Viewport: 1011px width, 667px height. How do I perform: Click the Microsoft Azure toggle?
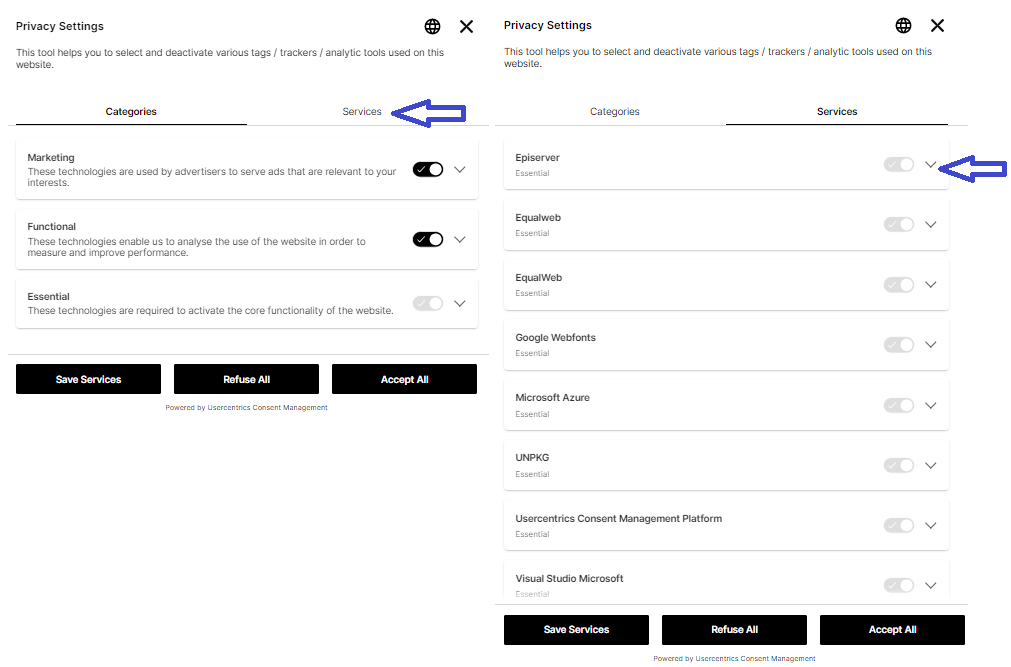(x=899, y=405)
